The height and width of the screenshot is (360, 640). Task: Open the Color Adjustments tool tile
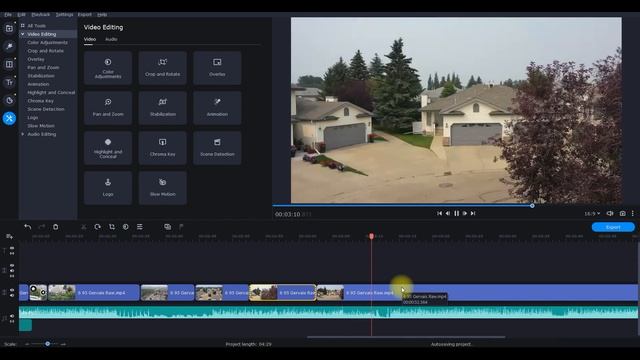click(x=108, y=68)
